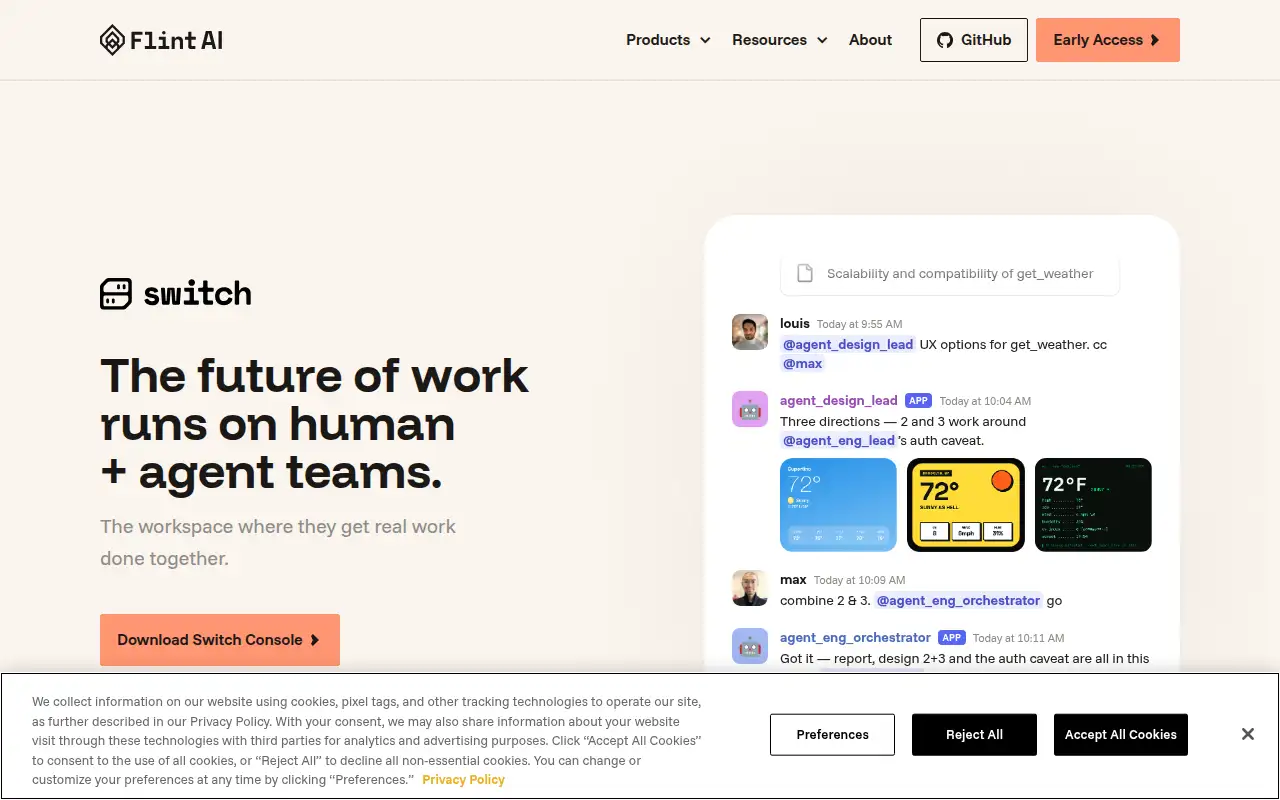
Task: Open the Privacy Policy link
Action: click(463, 780)
